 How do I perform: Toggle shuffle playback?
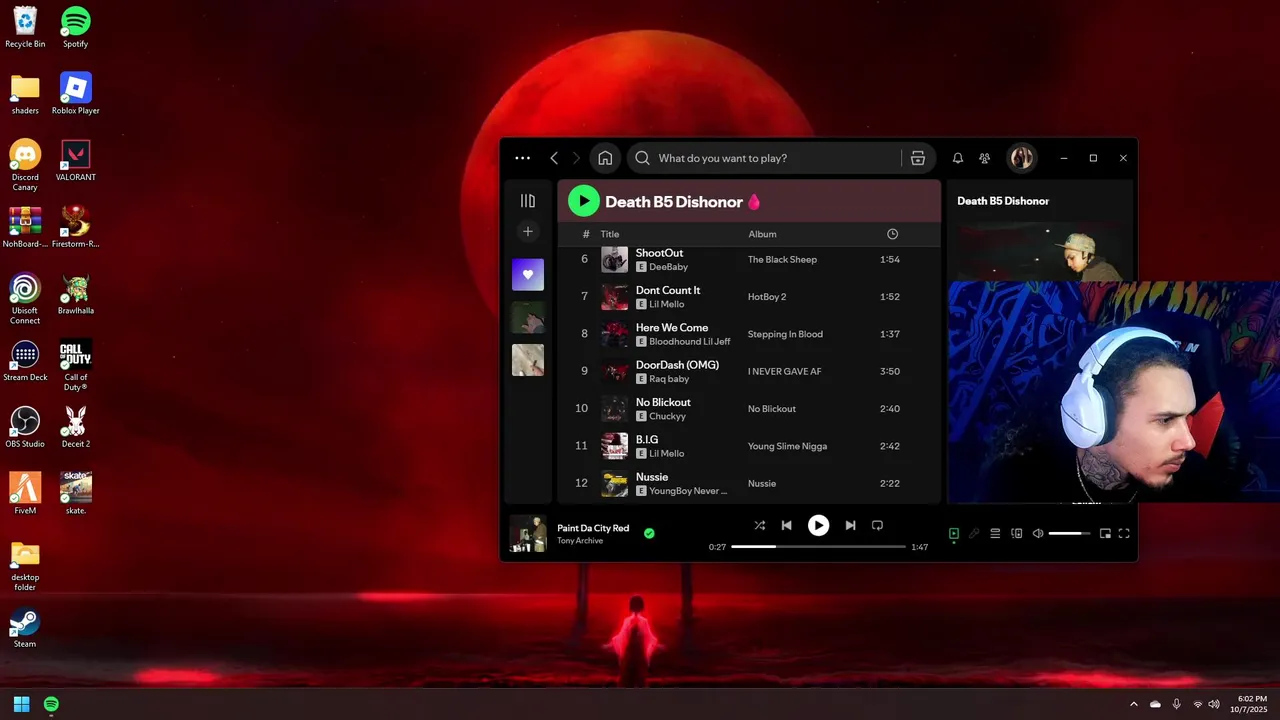tap(759, 525)
